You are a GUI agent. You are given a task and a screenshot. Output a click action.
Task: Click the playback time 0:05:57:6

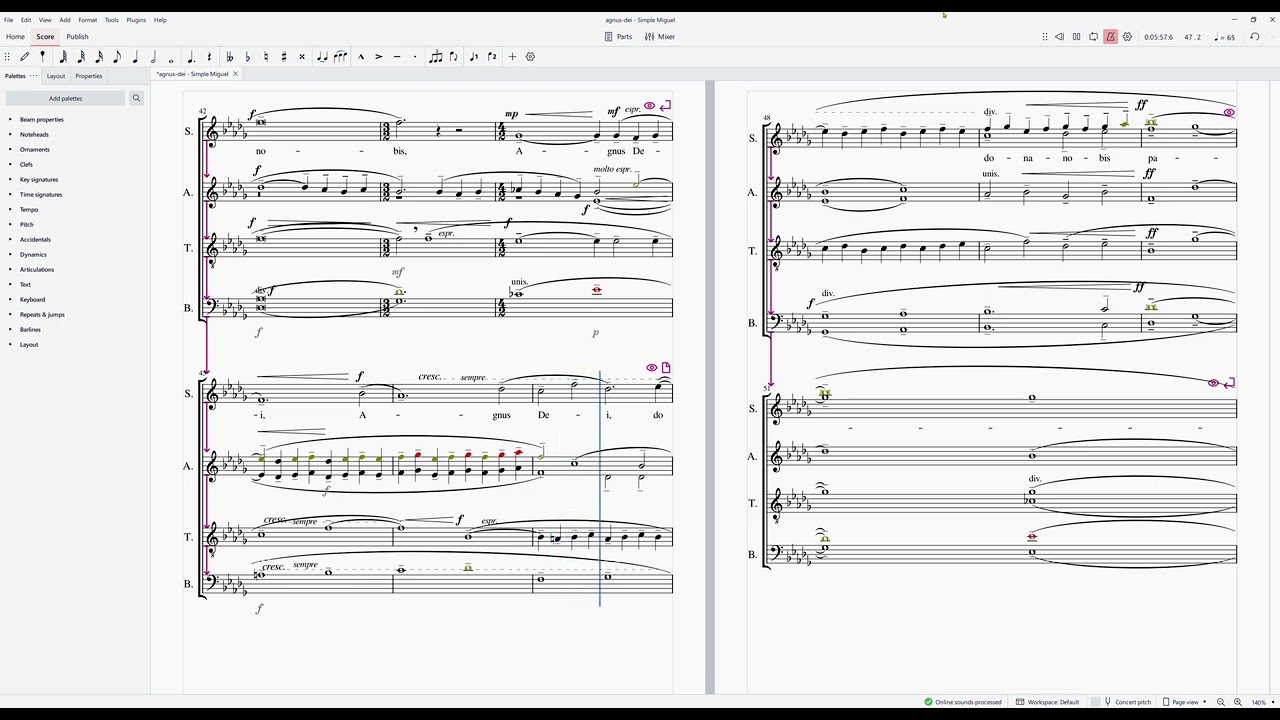[1159, 37]
